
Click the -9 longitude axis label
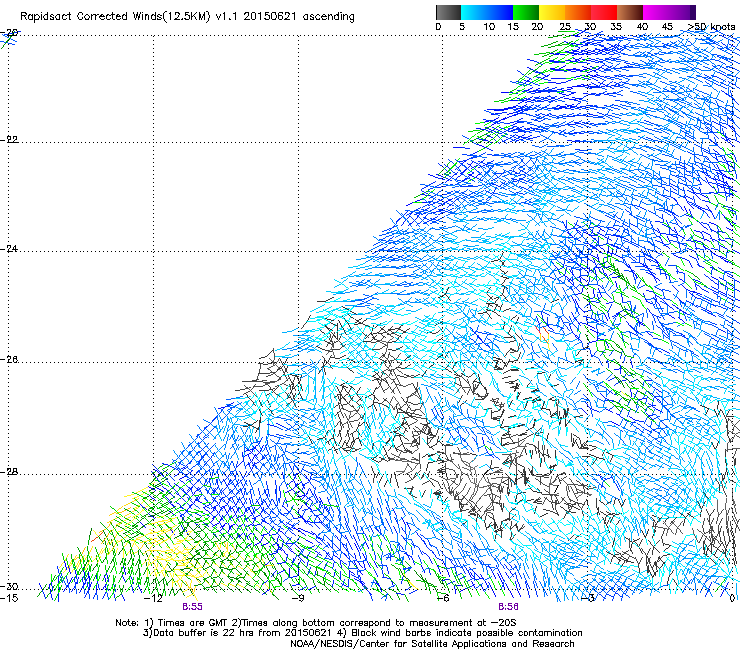pos(298,599)
